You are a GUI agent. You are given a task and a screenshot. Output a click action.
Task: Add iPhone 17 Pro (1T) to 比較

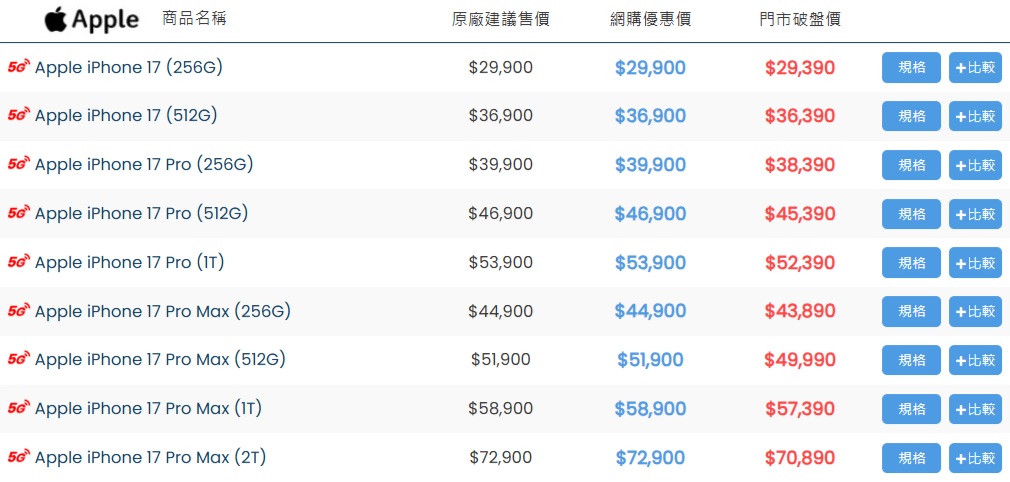[975, 263]
